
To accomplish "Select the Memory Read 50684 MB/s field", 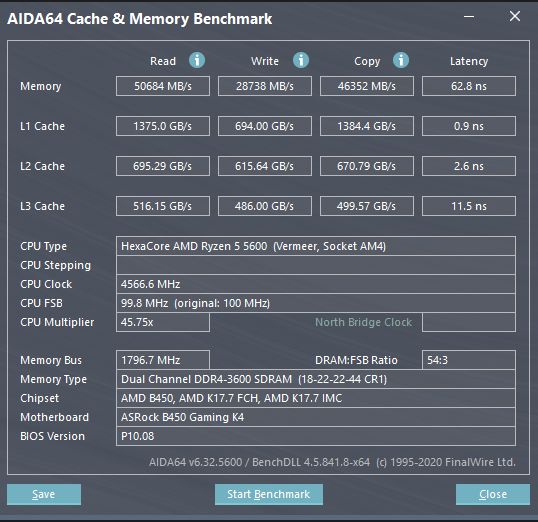I will [x=163, y=86].
